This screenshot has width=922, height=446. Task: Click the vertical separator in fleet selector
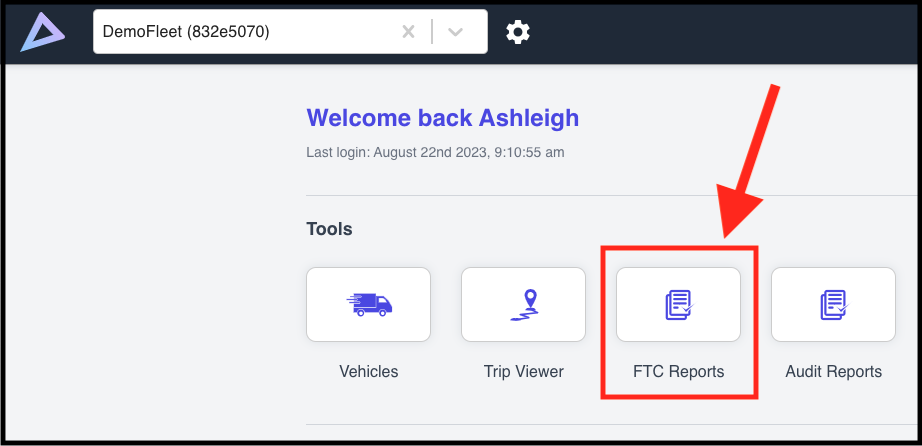coord(432,32)
